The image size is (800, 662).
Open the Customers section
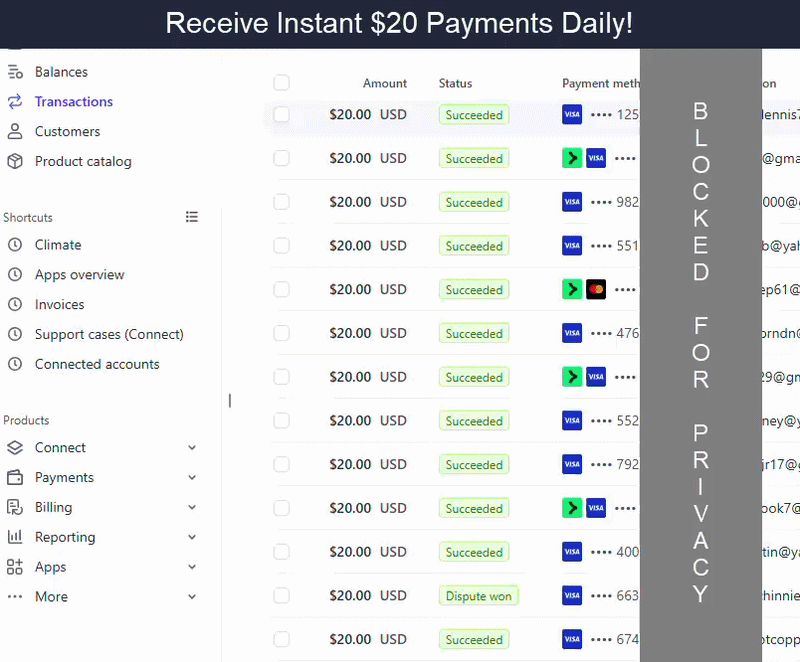click(x=67, y=131)
